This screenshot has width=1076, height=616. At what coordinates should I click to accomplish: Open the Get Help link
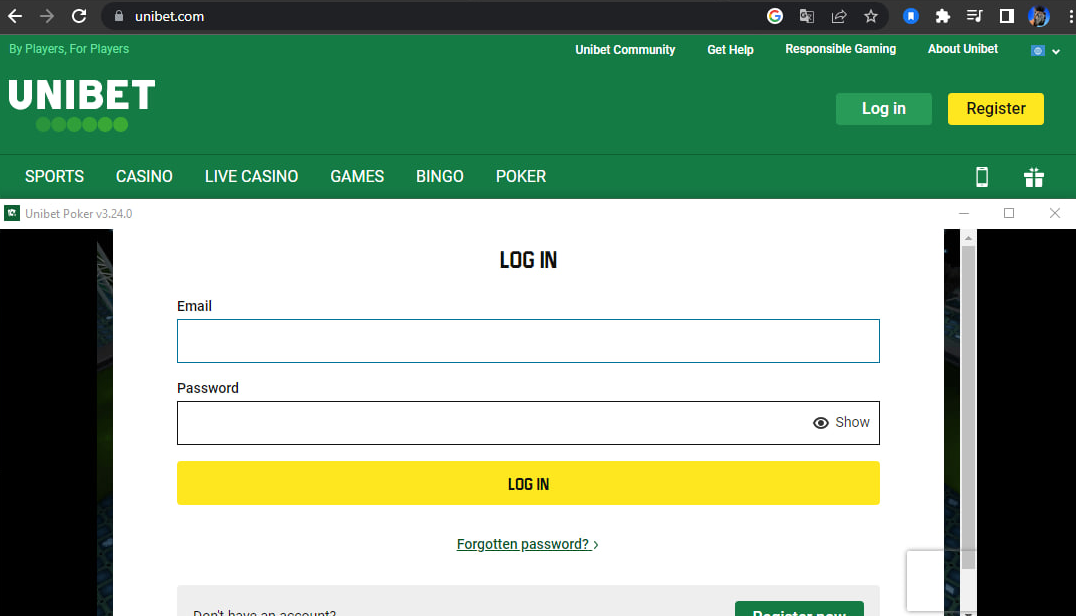pyautogui.click(x=730, y=49)
